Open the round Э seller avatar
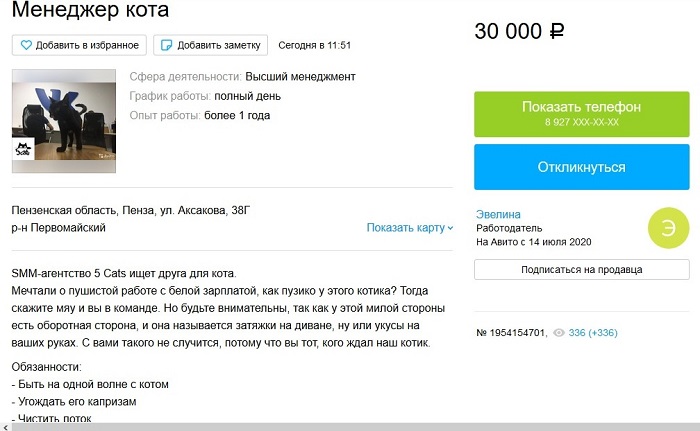 coord(668,228)
